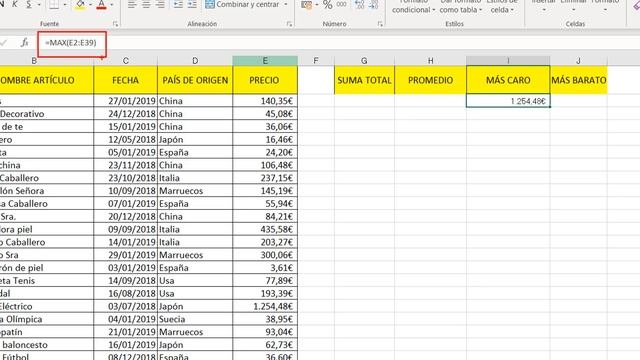Open Combinar y centrar dropdown arrow
This screenshot has height=360, width=640.
tap(286, 4)
